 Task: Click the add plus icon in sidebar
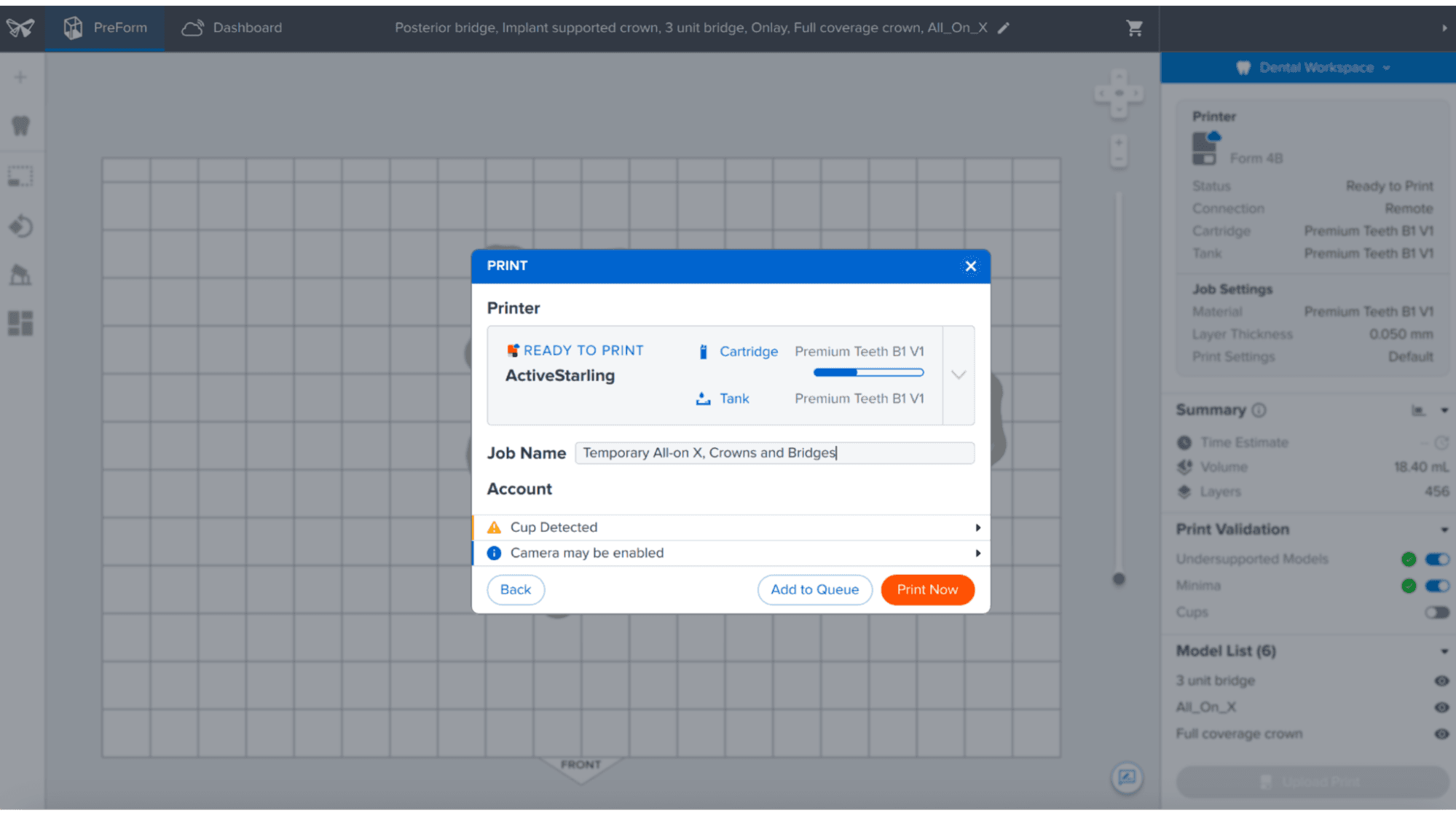[x=20, y=77]
